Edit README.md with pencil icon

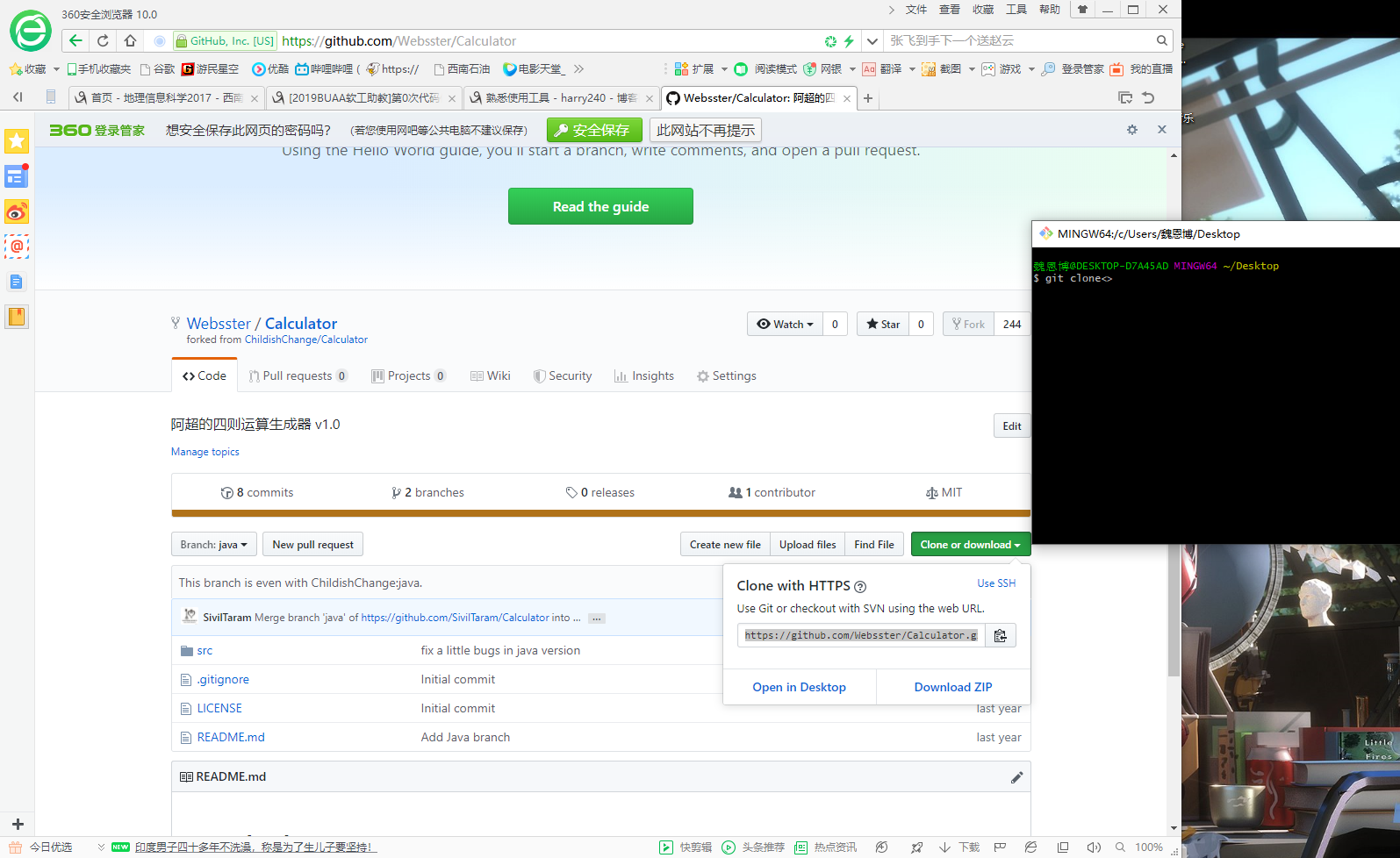[x=1016, y=777]
